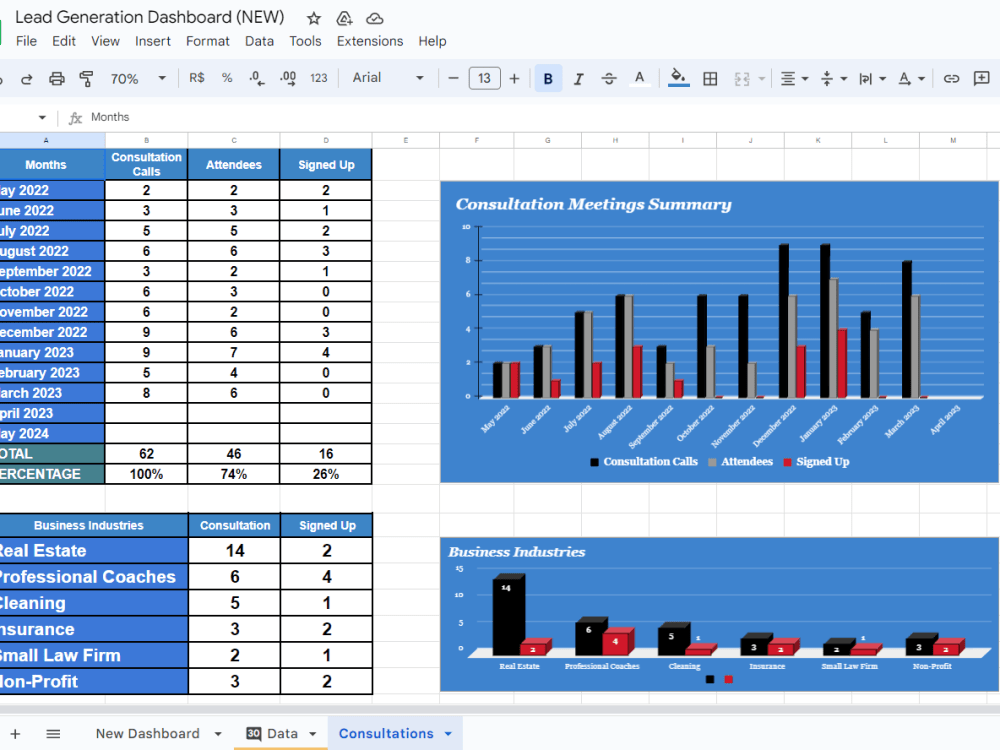Open the Format menu

point(207,41)
